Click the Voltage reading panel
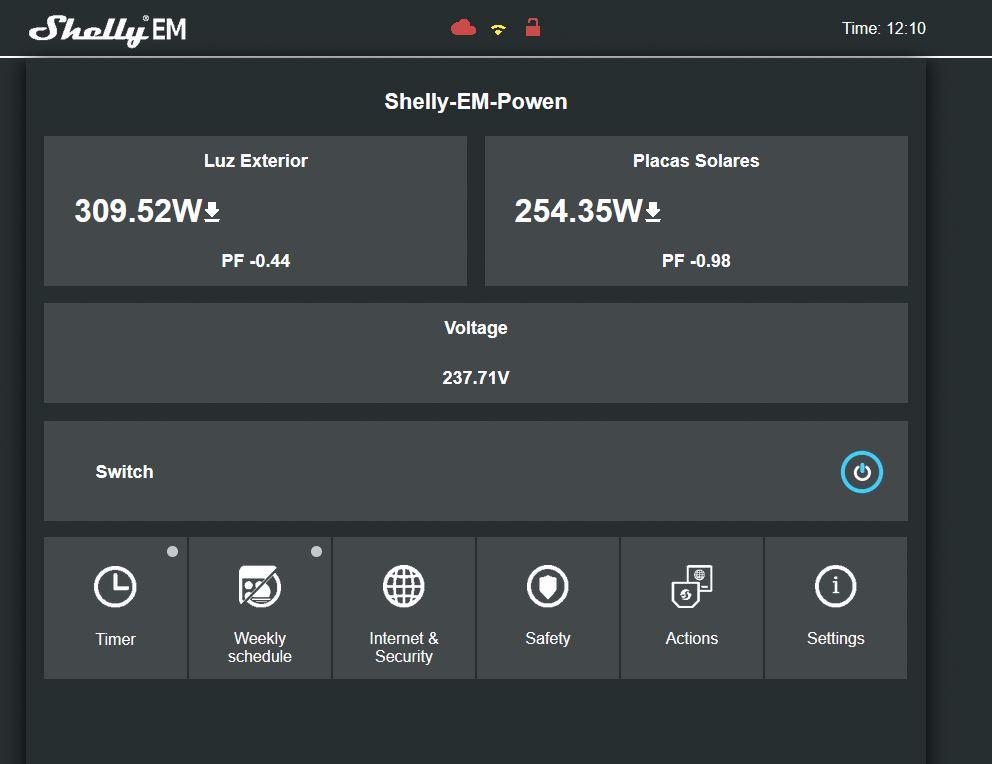Screen dimensions: 992x764 coord(476,354)
